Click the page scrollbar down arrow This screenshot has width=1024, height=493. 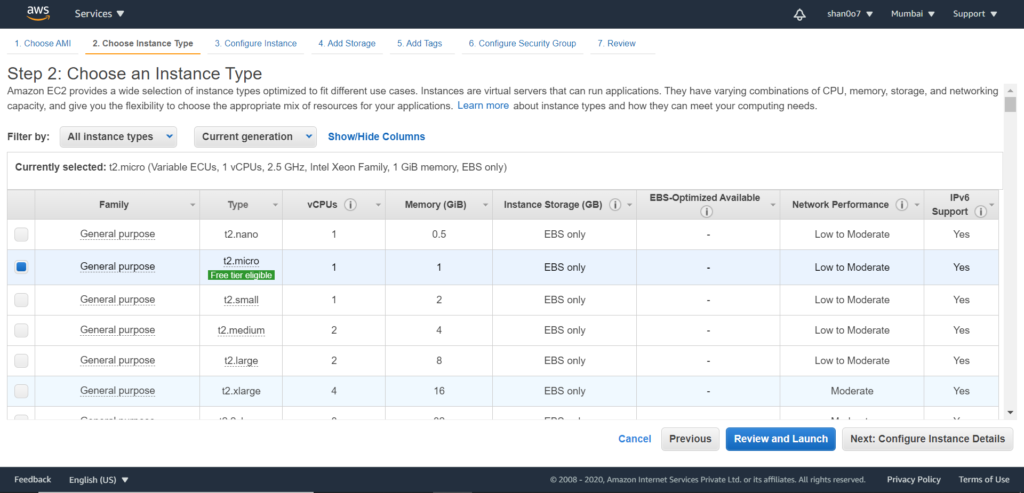point(1010,413)
